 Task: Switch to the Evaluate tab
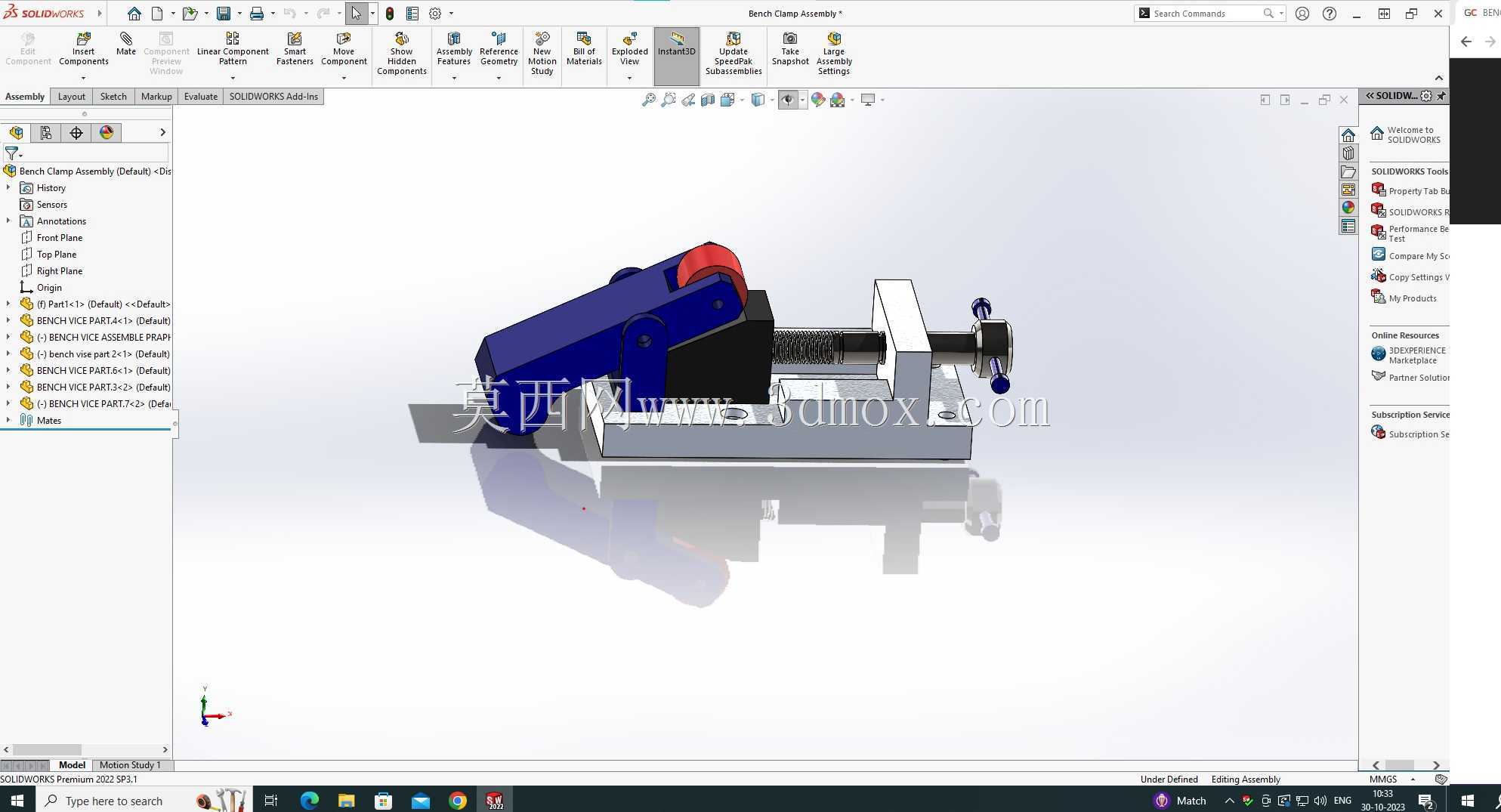[x=200, y=96]
